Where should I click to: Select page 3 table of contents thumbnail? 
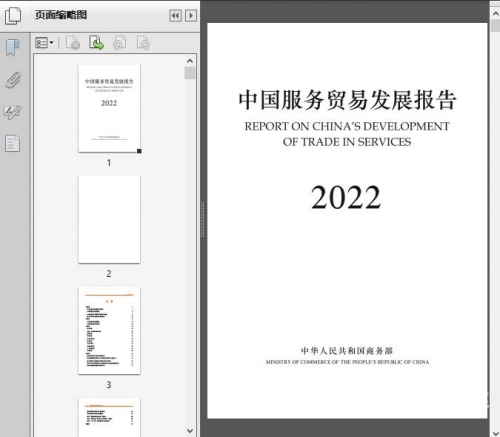[109, 330]
